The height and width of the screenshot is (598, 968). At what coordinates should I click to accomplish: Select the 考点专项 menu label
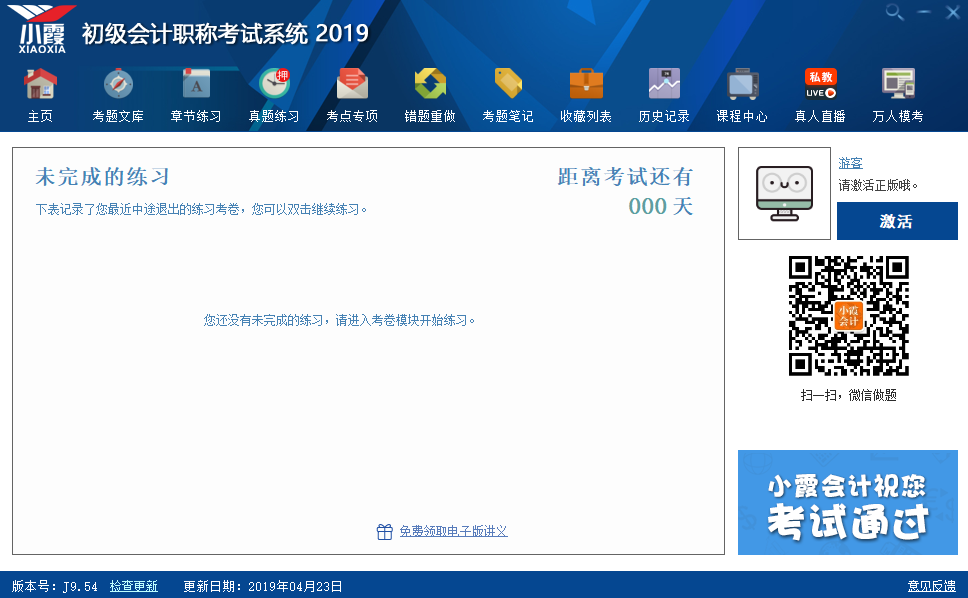pyautogui.click(x=352, y=116)
